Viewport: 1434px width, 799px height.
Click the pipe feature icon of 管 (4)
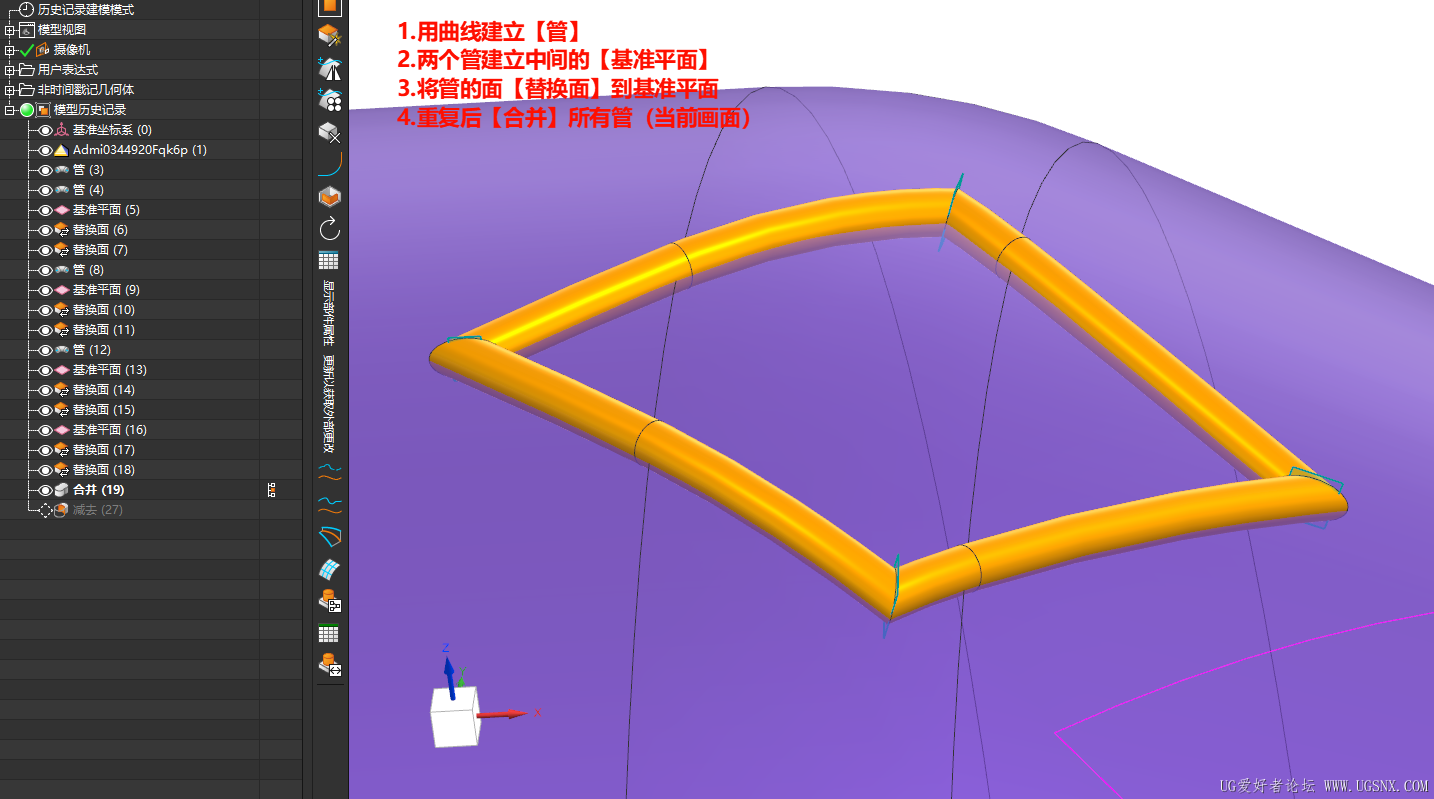pos(61,190)
